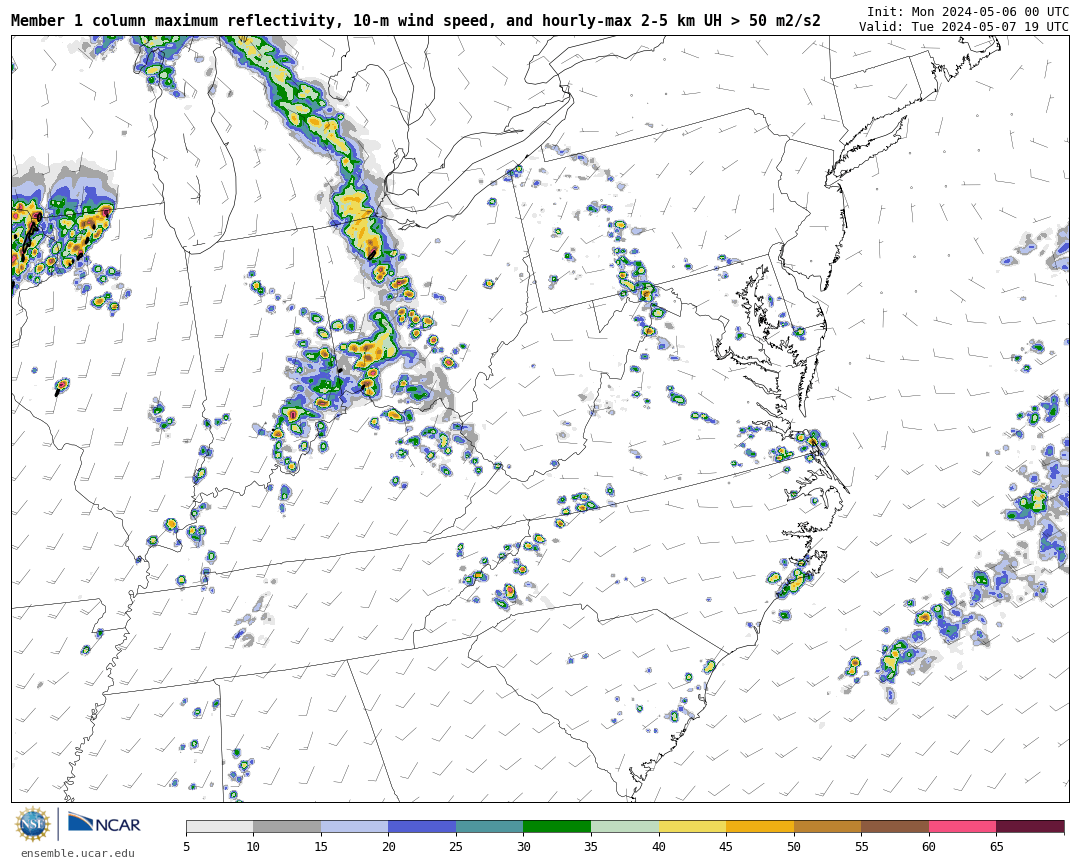Click the colorbar label 20
This screenshot has height=865, width=1080.
388,846
